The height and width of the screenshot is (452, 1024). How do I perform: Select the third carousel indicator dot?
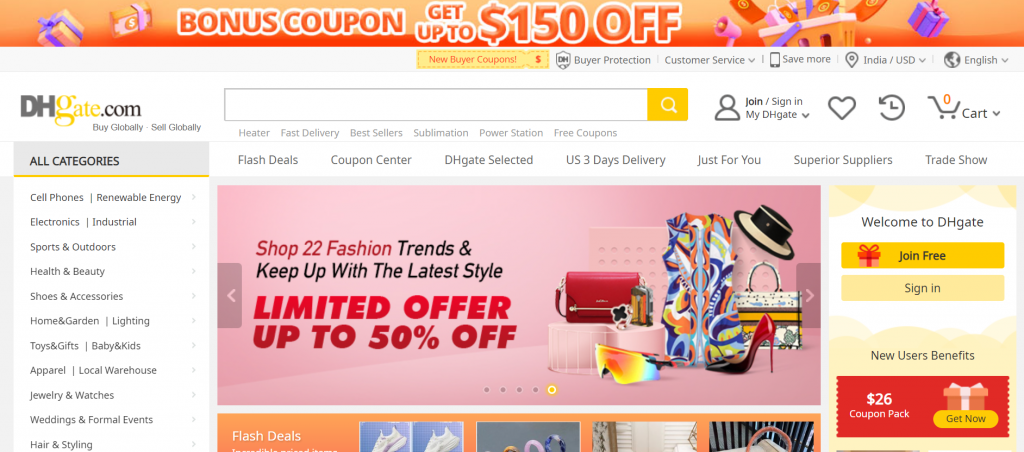(x=519, y=390)
